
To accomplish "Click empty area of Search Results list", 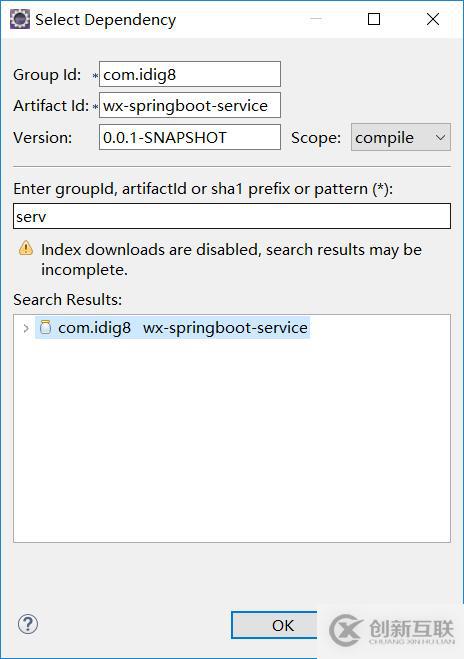I will [232, 441].
